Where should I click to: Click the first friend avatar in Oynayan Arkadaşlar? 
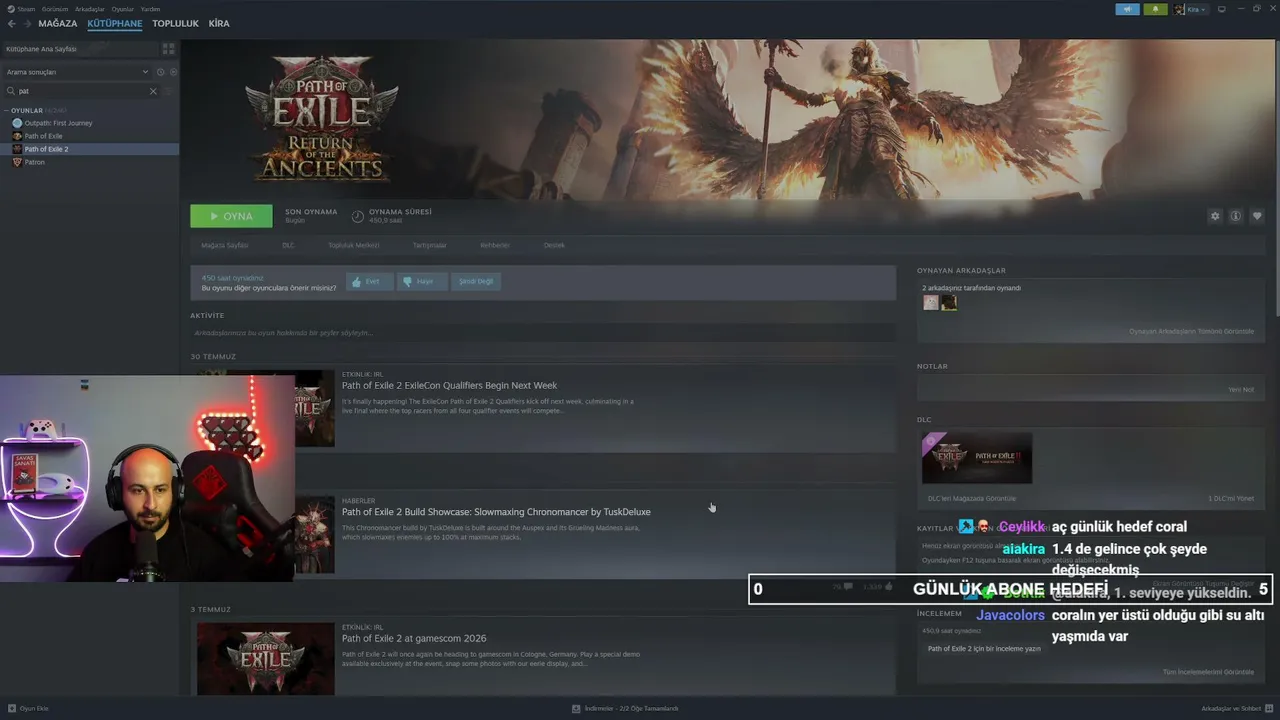931,302
